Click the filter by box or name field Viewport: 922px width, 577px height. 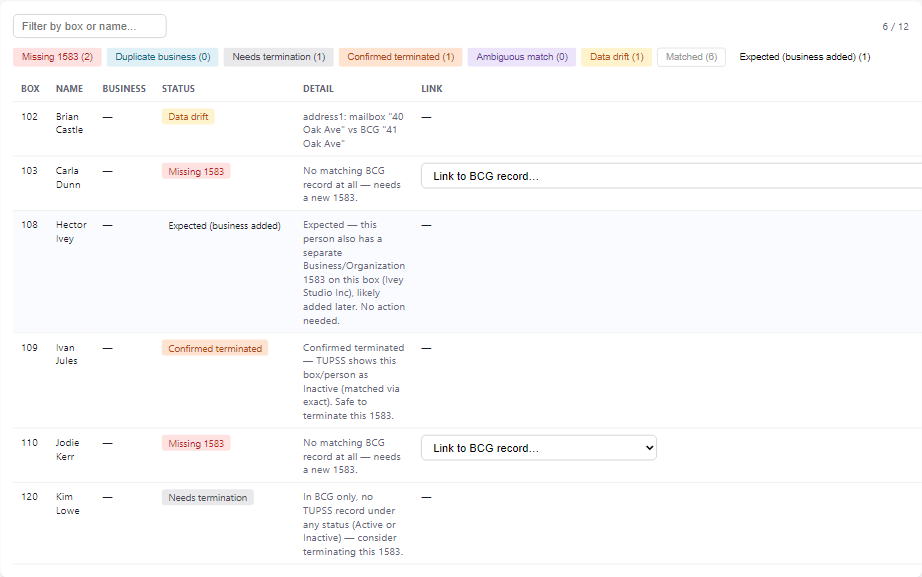[x=89, y=26]
